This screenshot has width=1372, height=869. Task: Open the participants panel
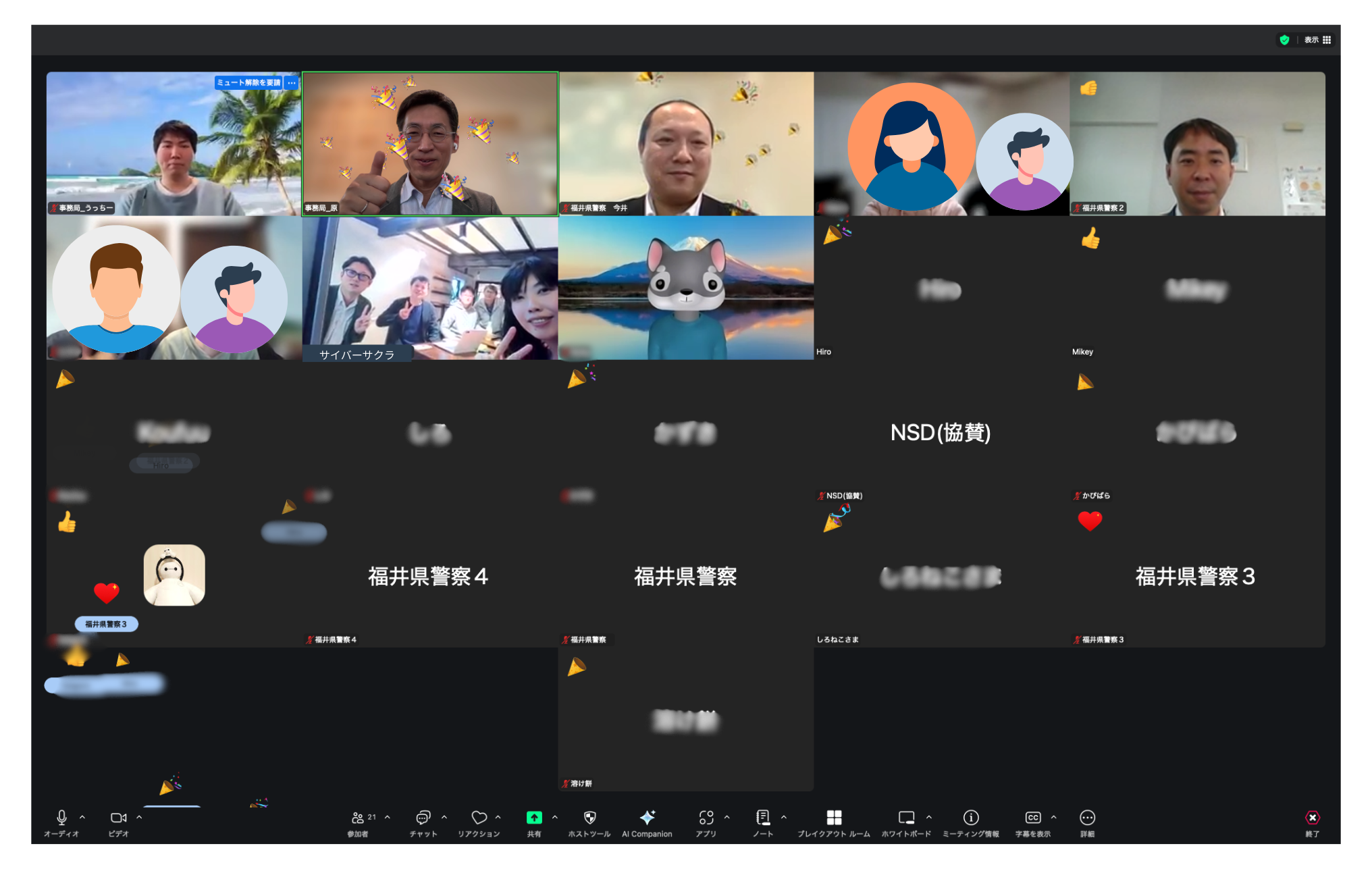click(x=359, y=818)
